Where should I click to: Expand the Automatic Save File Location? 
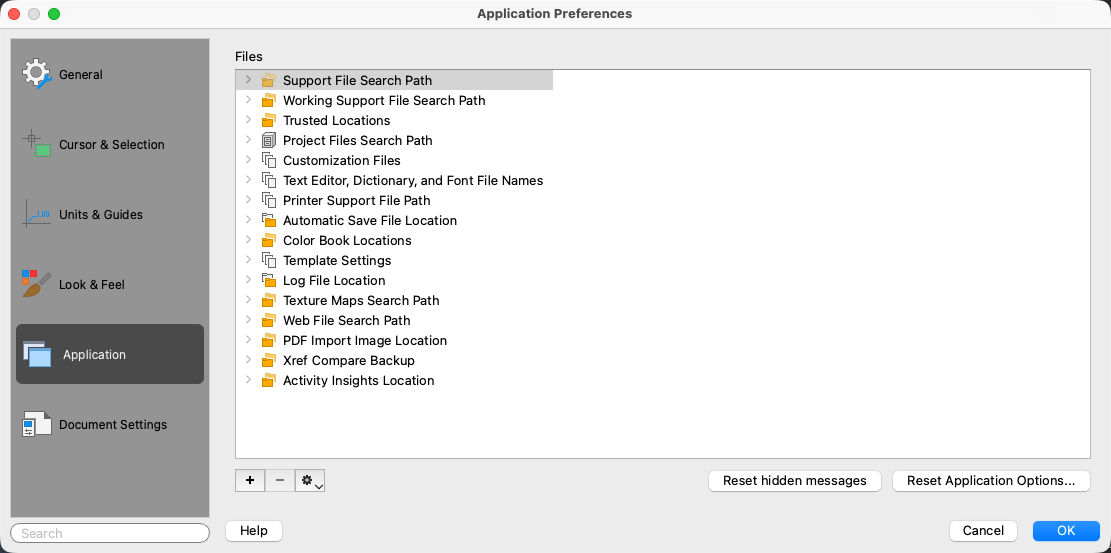[x=248, y=220]
